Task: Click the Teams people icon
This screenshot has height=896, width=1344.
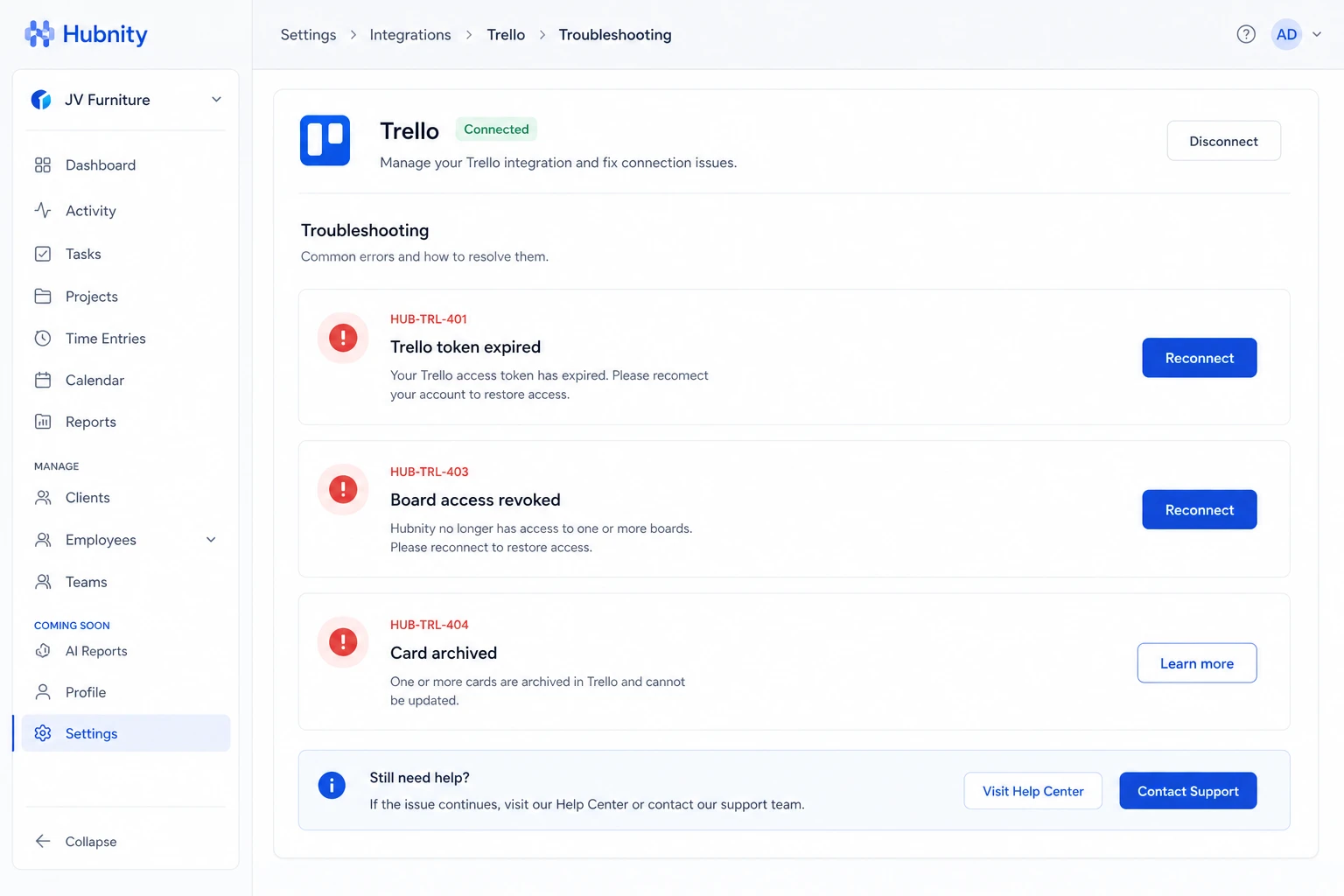Action: (x=43, y=582)
